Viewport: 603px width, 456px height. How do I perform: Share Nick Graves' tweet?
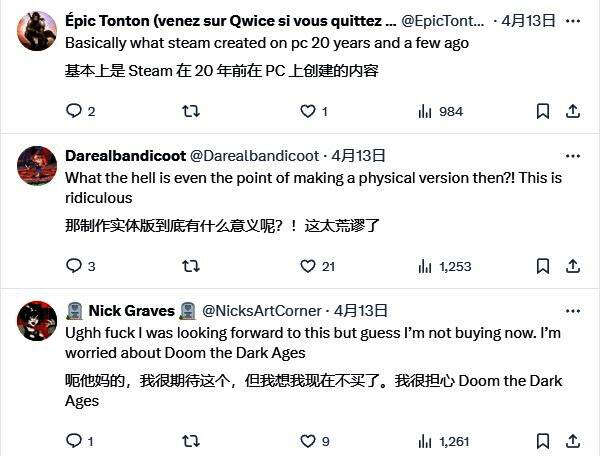pos(573,440)
